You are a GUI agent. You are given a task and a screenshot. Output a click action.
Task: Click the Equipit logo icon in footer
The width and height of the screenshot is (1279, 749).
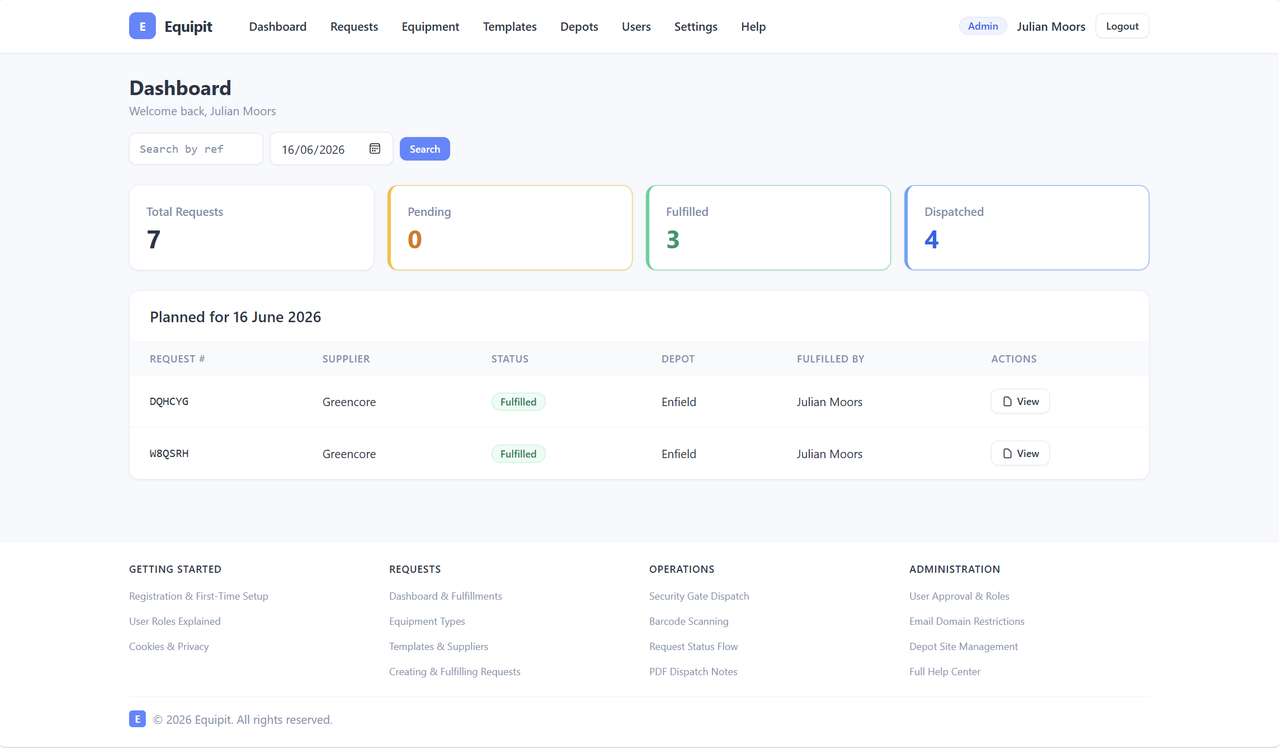click(137, 719)
